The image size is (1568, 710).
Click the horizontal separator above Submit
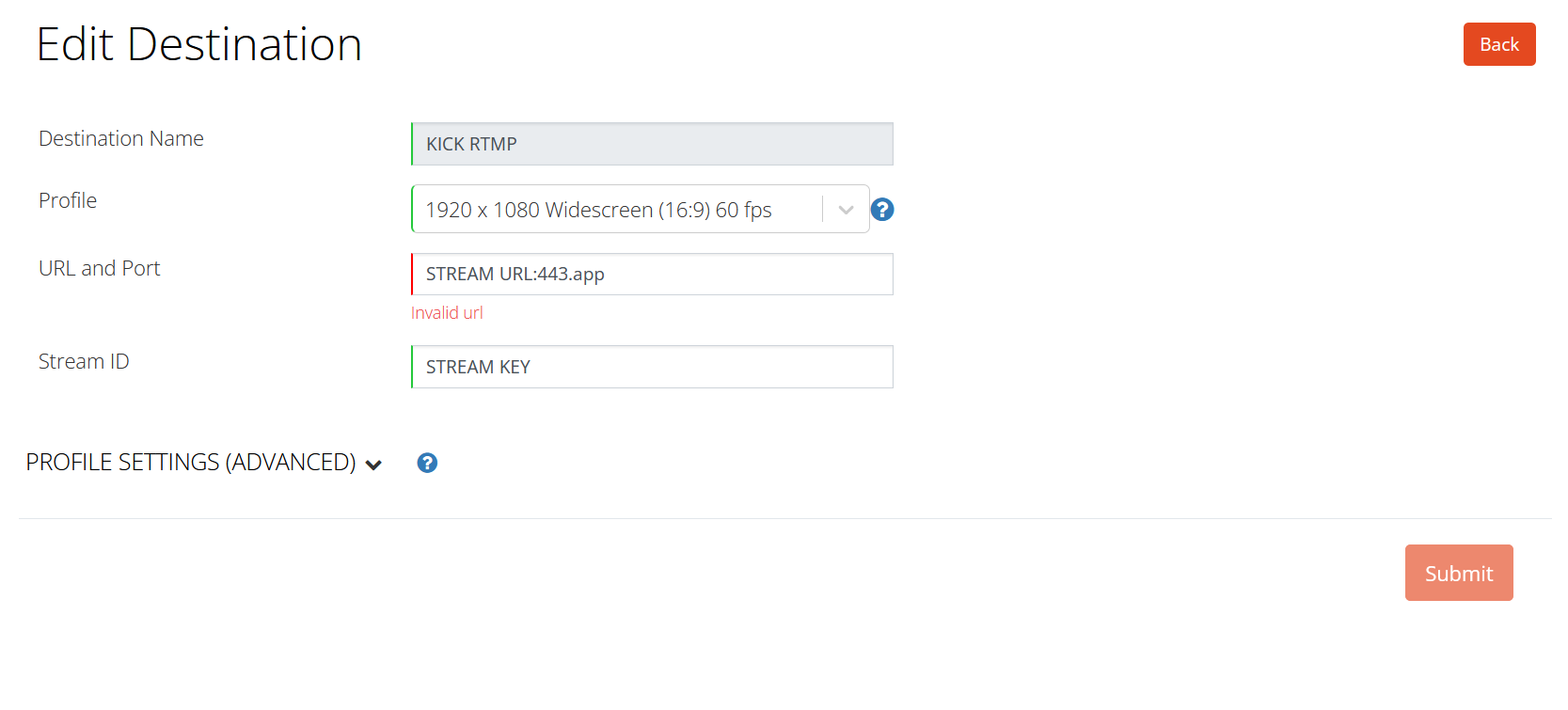coord(785,518)
